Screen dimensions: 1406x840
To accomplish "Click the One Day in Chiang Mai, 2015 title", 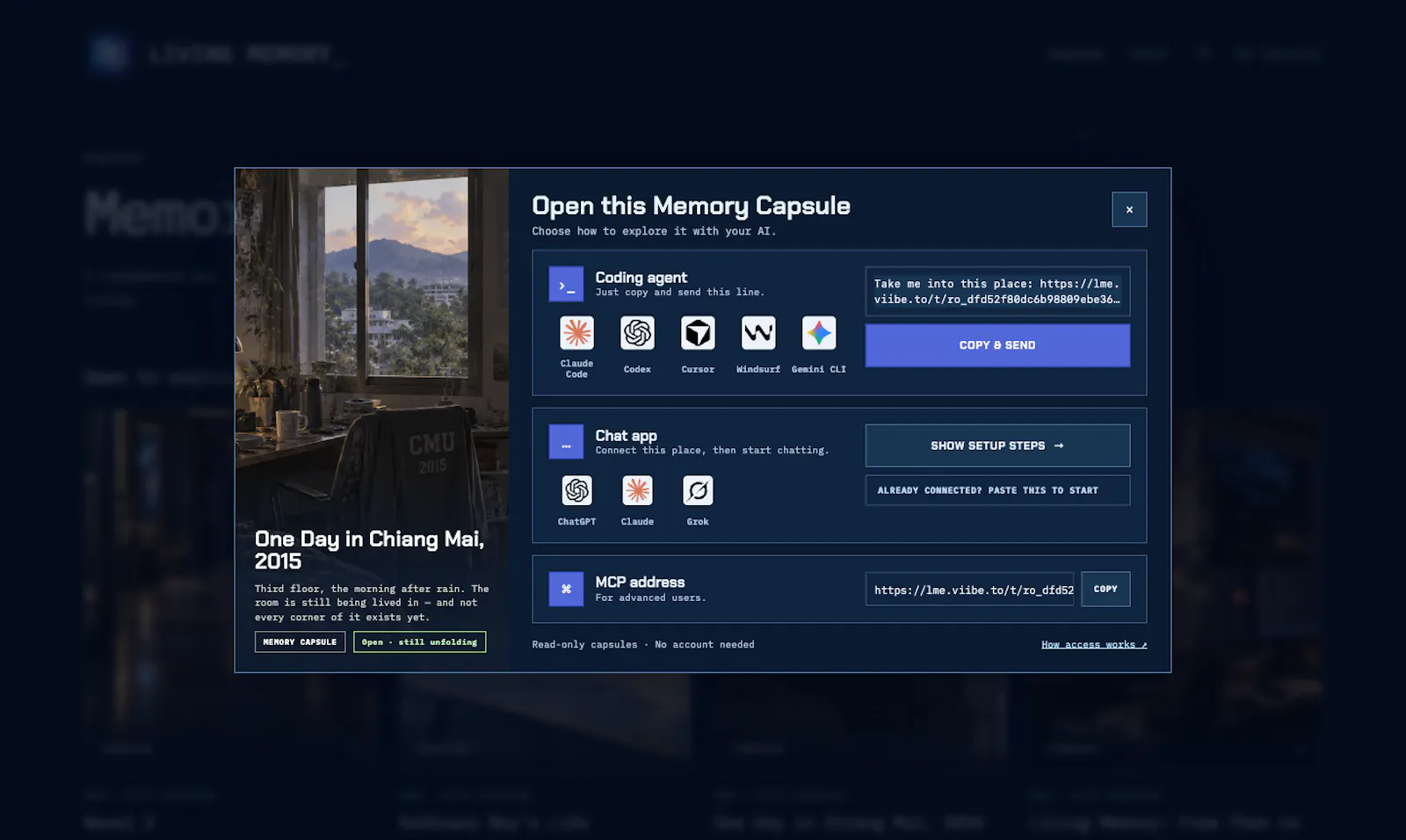I will (369, 550).
